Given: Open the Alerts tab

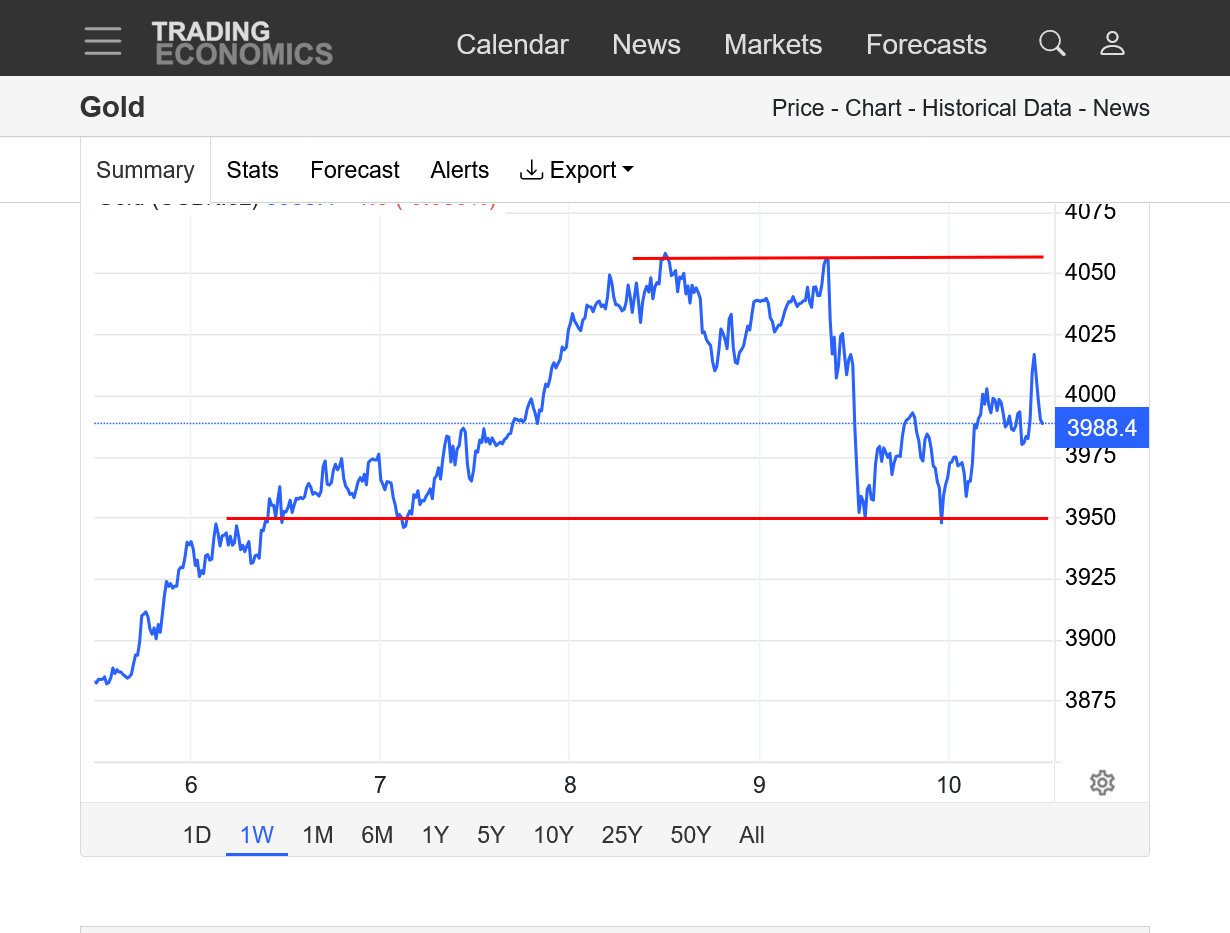Looking at the screenshot, I should coord(460,170).
